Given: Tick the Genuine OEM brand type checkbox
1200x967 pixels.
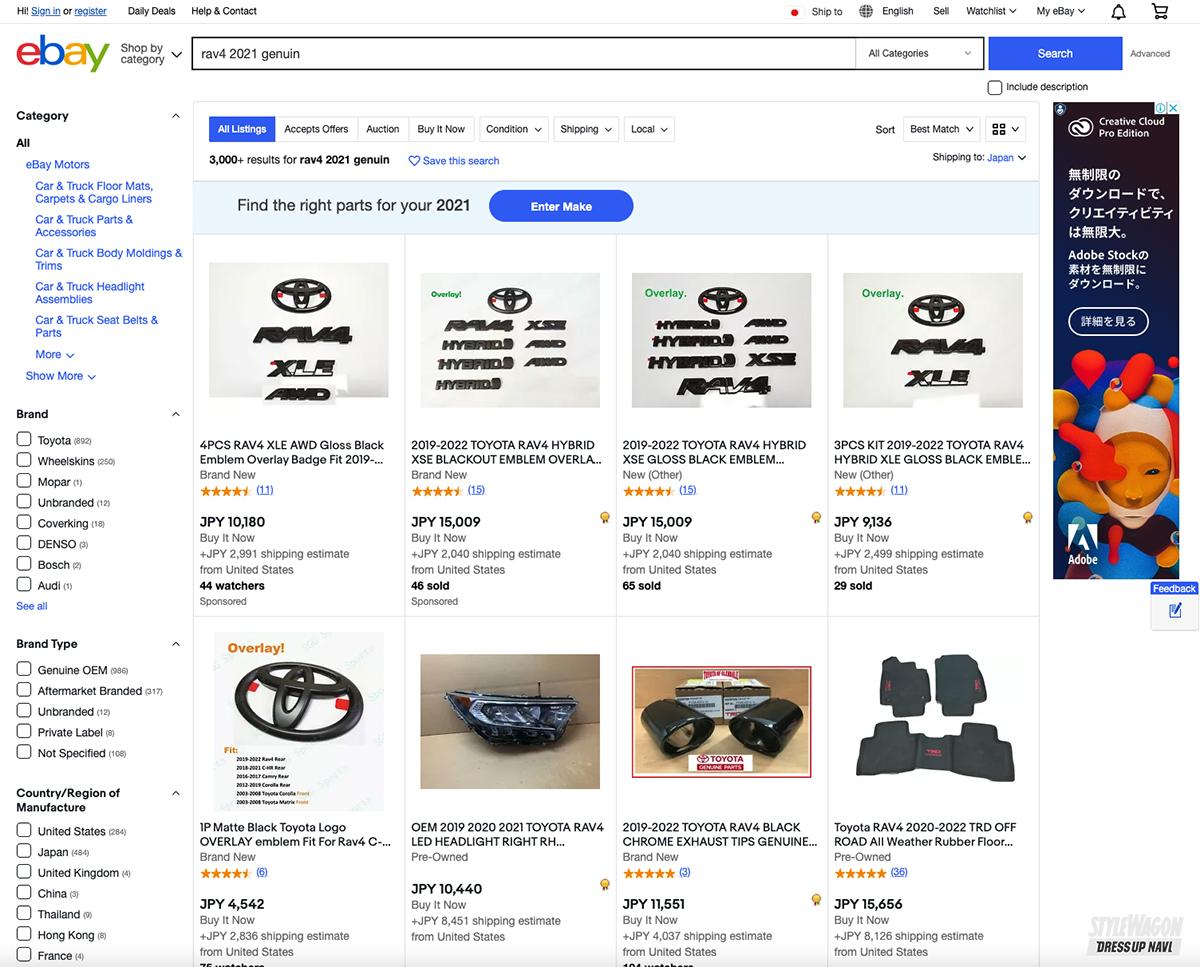Looking at the screenshot, I should coord(24,670).
